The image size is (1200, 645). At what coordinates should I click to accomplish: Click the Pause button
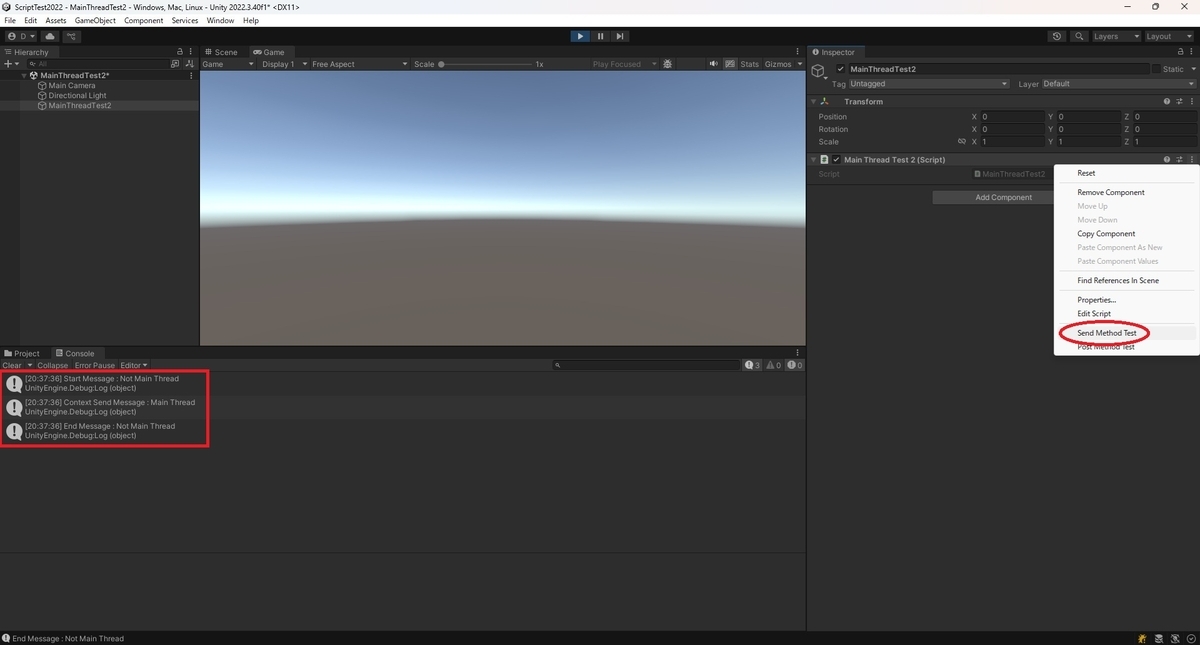click(x=600, y=36)
